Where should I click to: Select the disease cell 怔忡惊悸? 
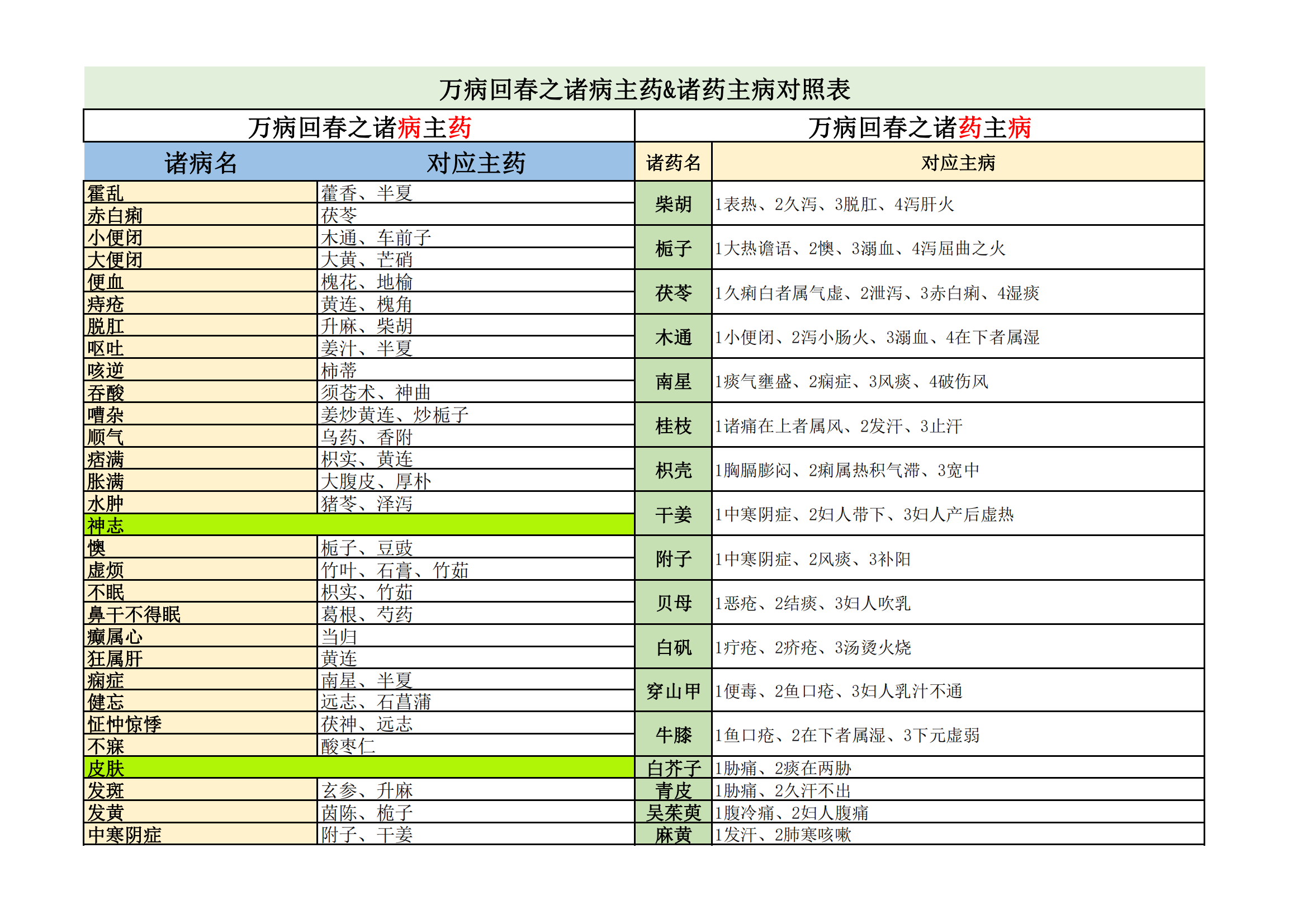200,723
